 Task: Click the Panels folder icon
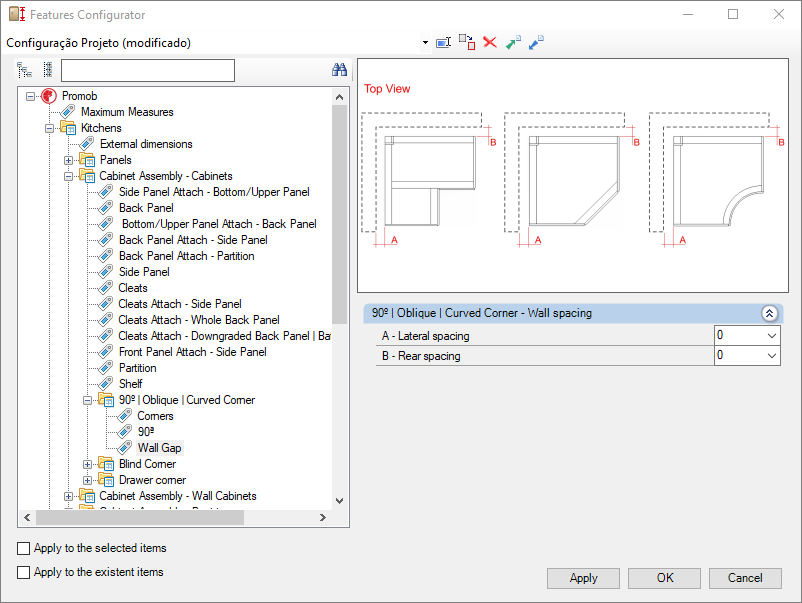tap(87, 160)
